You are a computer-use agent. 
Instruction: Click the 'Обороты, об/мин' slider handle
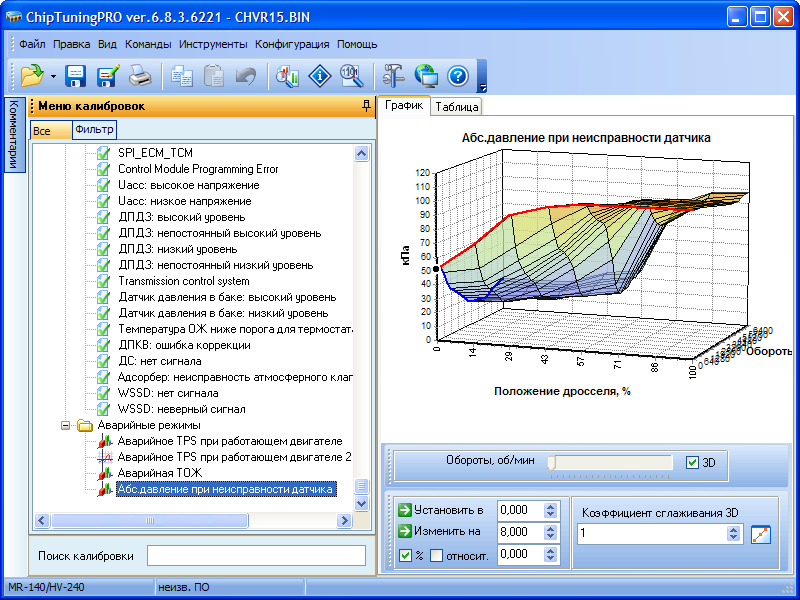pos(552,463)
